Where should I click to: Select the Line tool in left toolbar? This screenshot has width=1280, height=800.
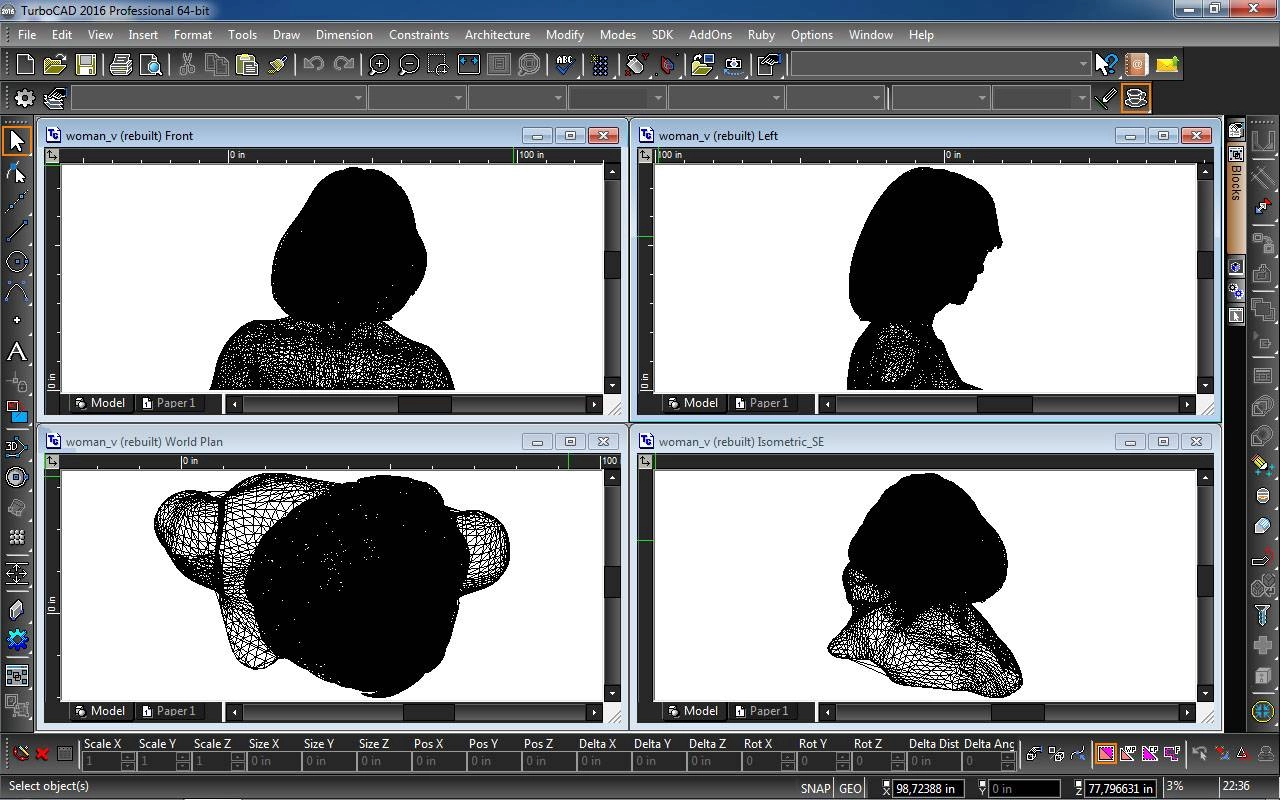point(16,231)
